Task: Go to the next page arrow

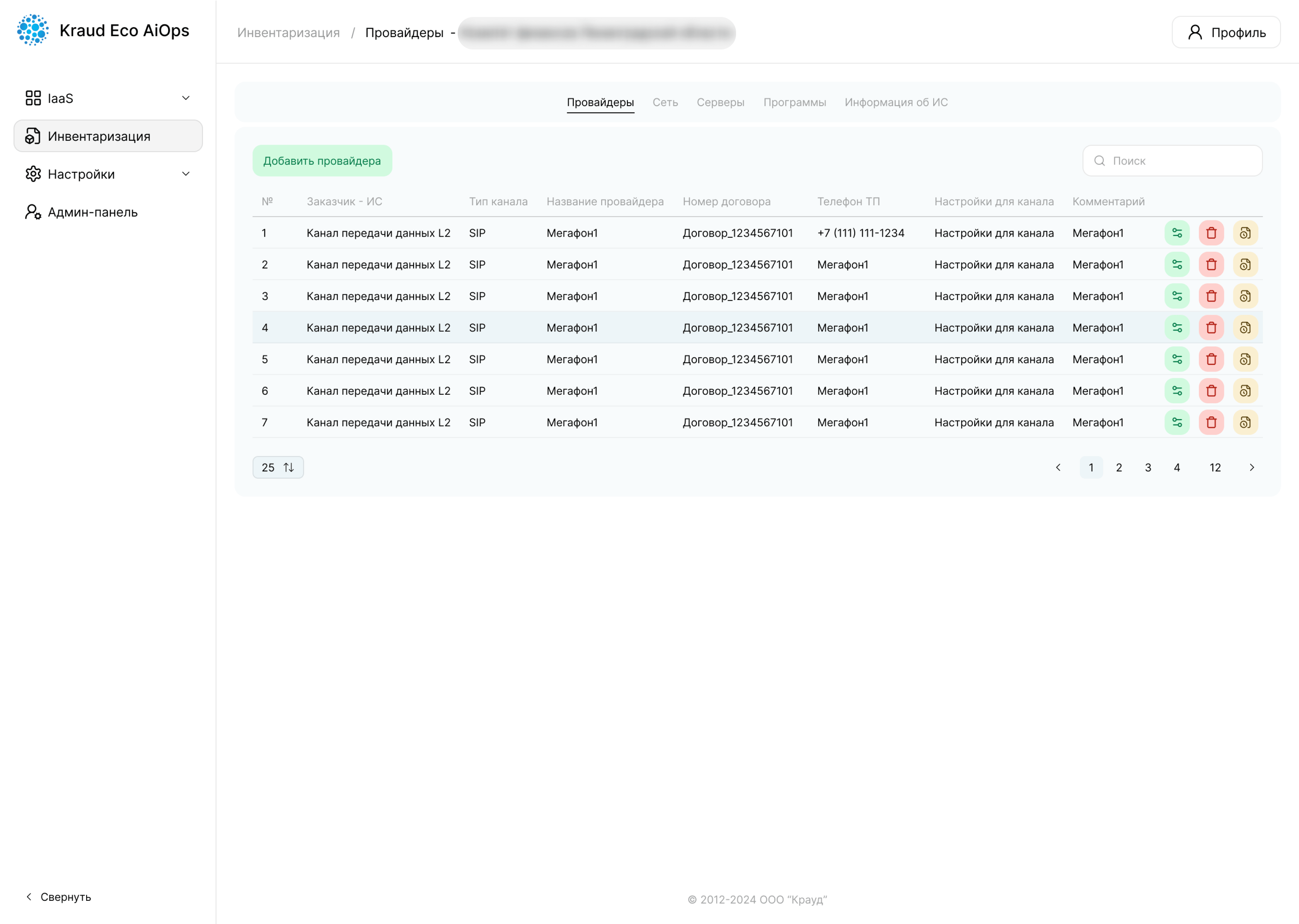Action: (x=1251, y=468)
